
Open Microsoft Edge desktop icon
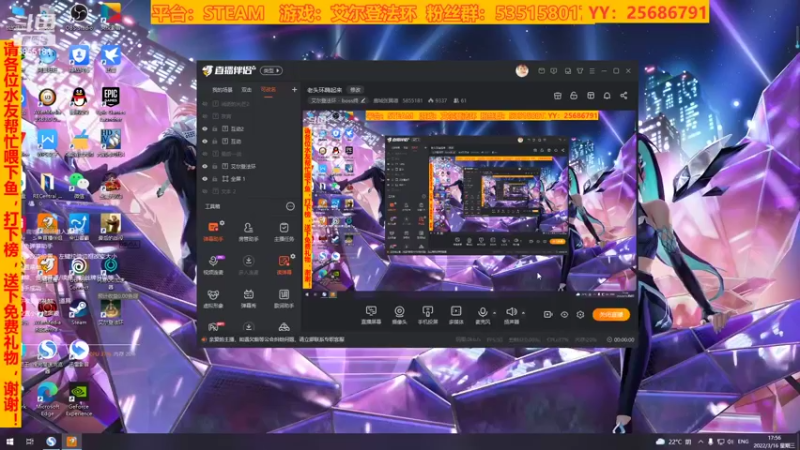point(47,399)
